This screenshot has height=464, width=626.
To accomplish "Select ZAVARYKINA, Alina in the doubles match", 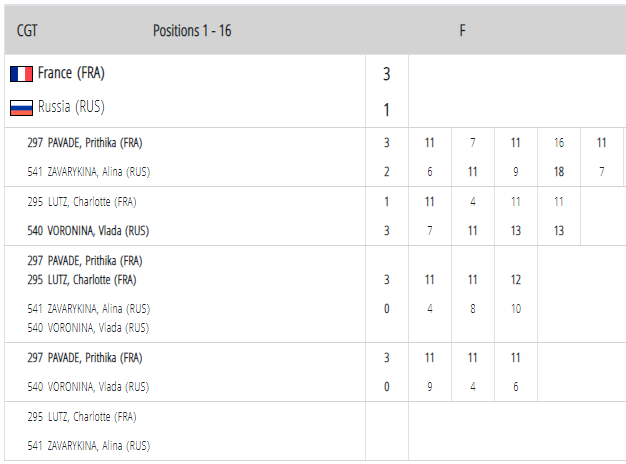I will point(89,309).
